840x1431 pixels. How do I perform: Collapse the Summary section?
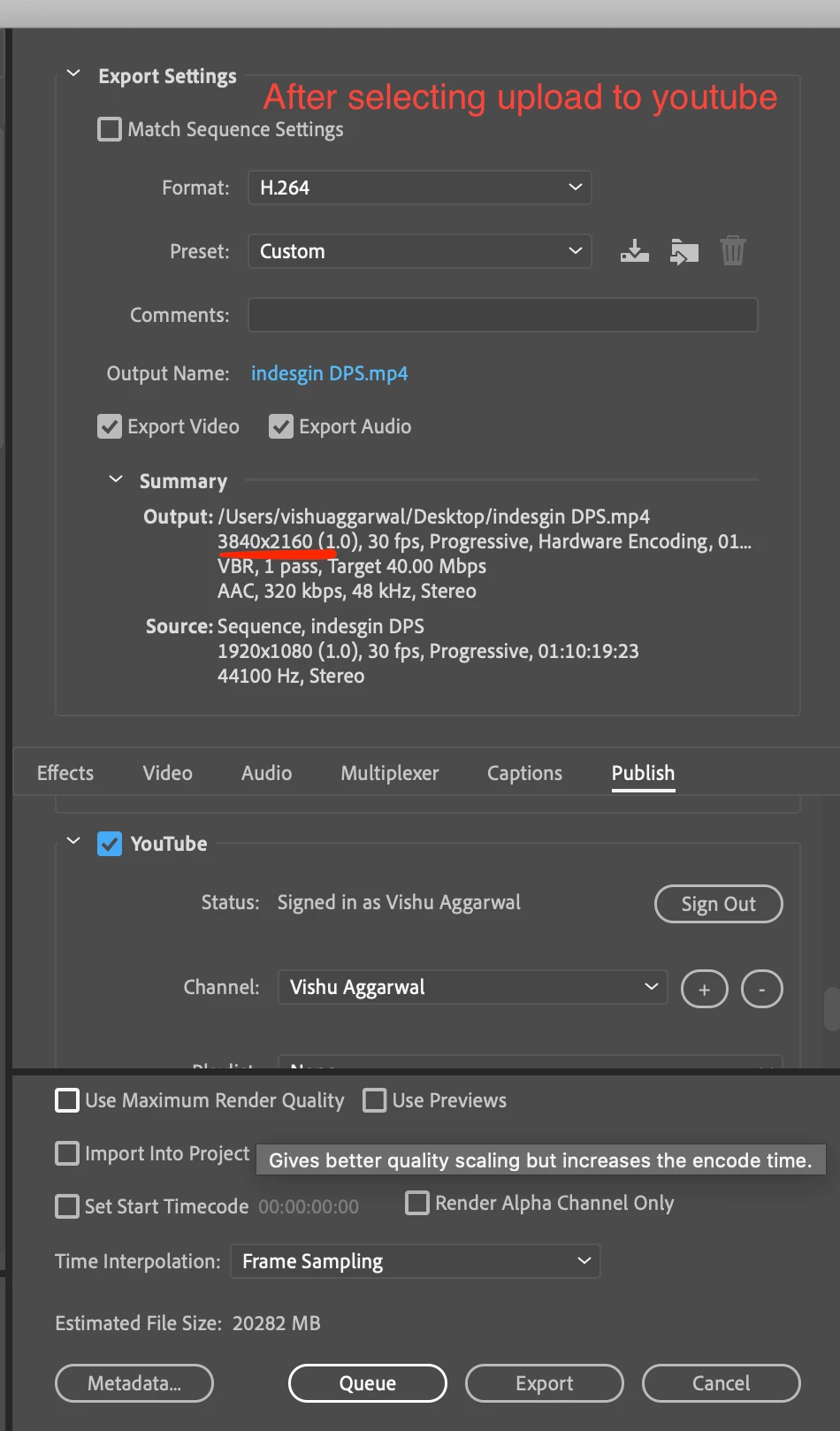coord(115,479)
